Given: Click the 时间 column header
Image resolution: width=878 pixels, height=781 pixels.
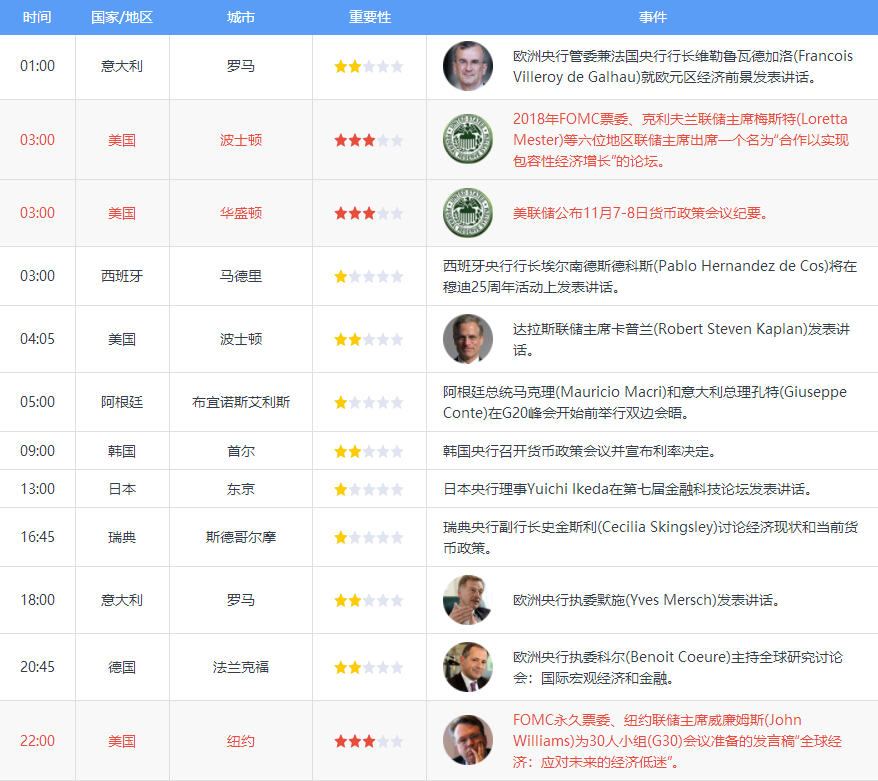Looking at the screenshot, I should [x=37, y=17].
